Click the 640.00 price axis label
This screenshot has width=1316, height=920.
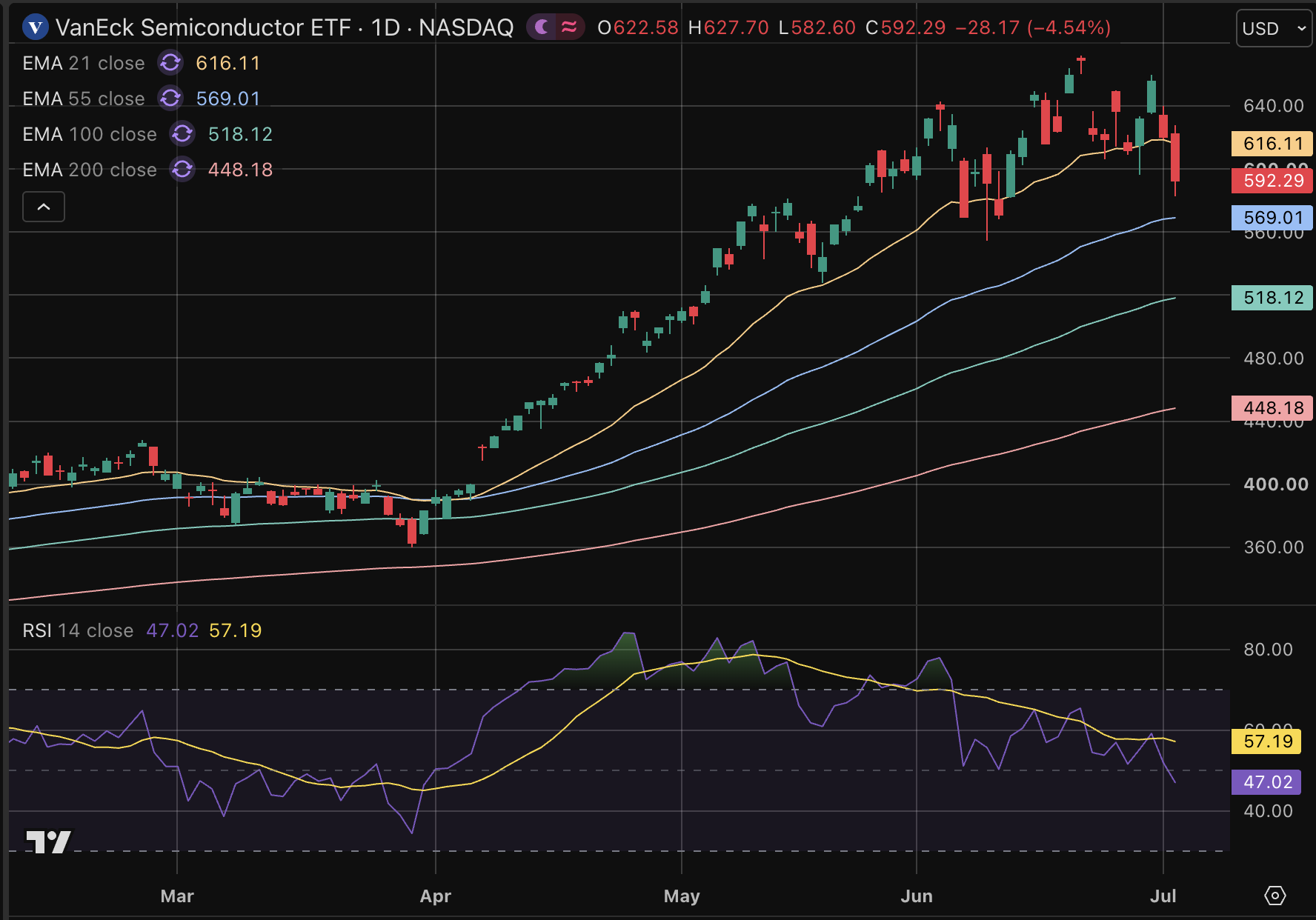point(1273,106)
